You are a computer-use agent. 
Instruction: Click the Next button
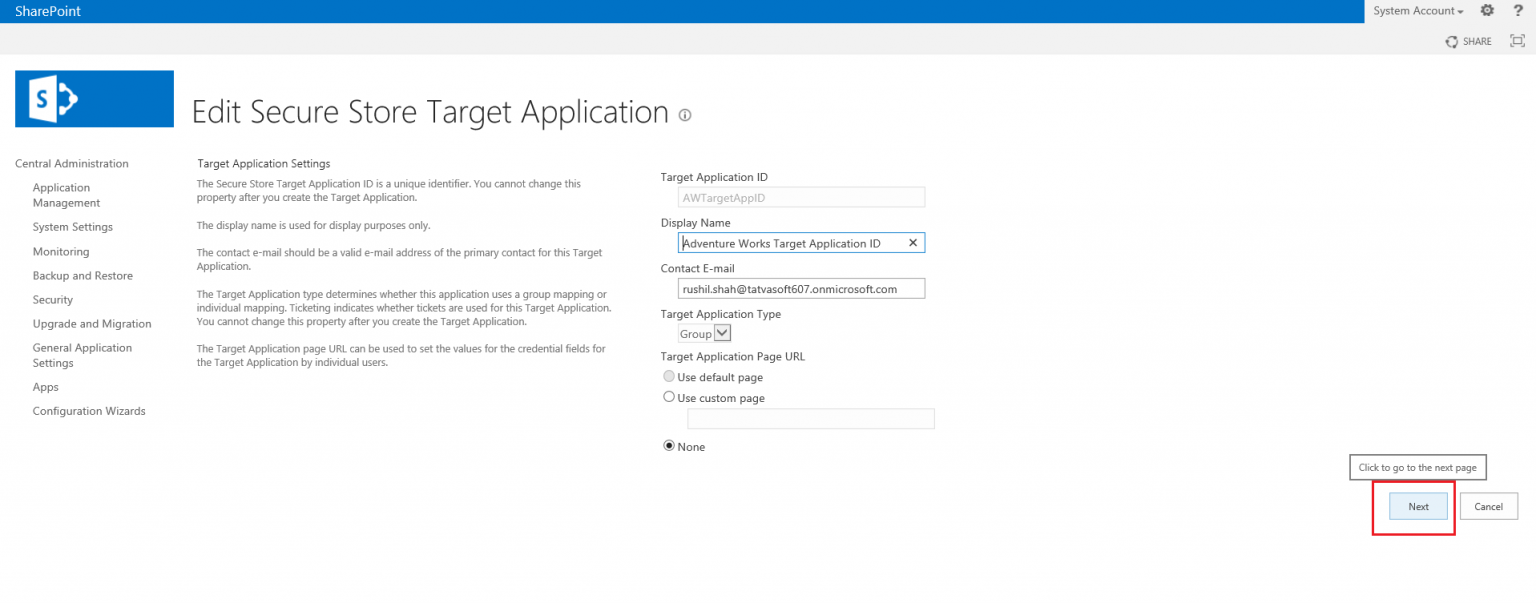tap(1417, 506)
